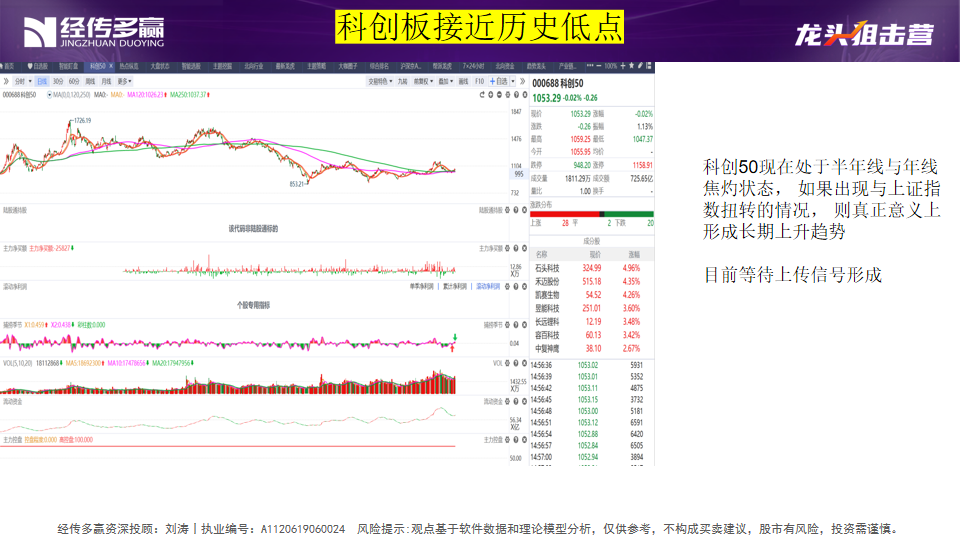The height and width of the screenshot is (540, 960).
Task: Open the three-dots more menu in tab bar
Action: click(x=590, y=66)
